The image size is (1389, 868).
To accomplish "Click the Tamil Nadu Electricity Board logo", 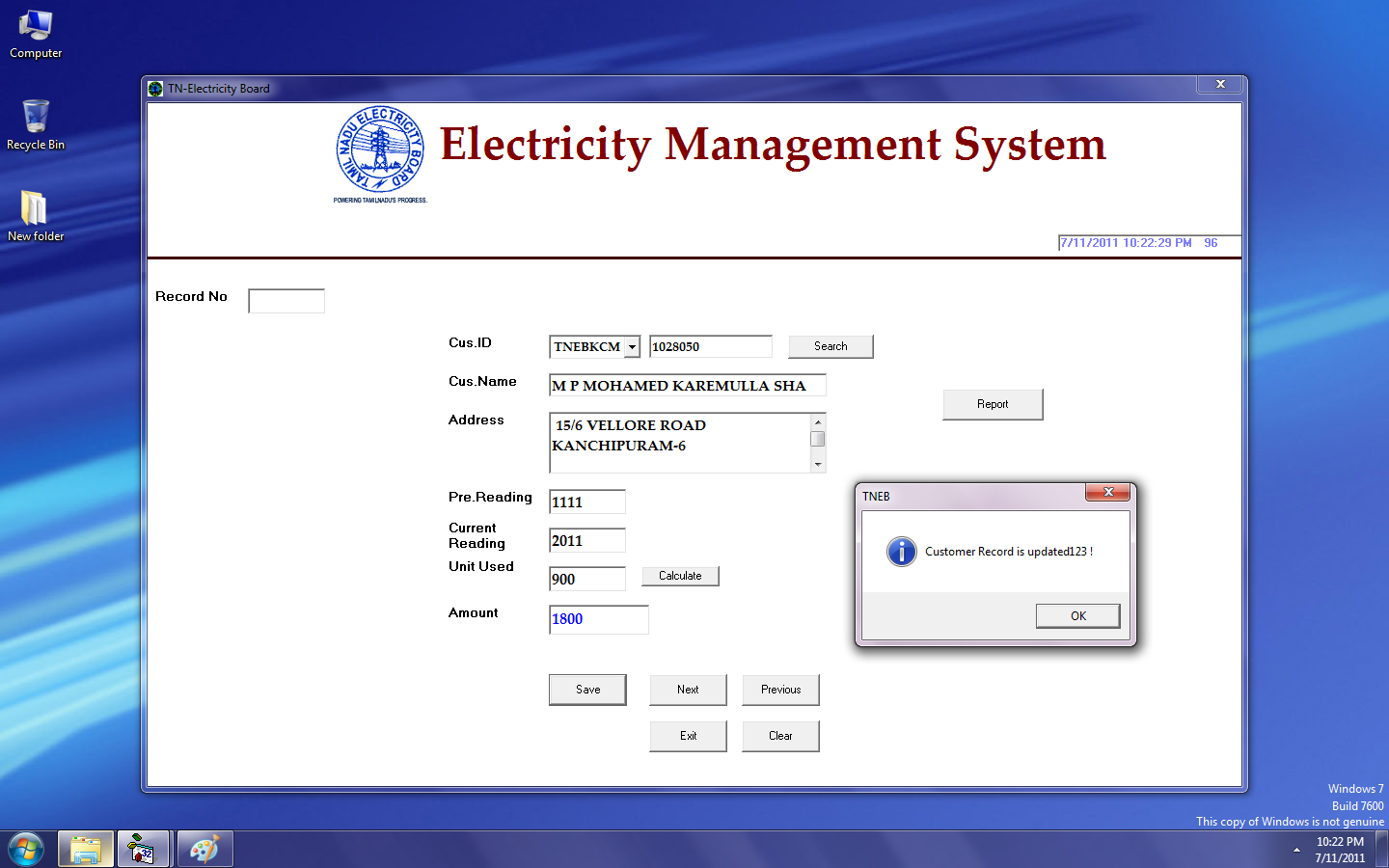I will click(380, 154).
